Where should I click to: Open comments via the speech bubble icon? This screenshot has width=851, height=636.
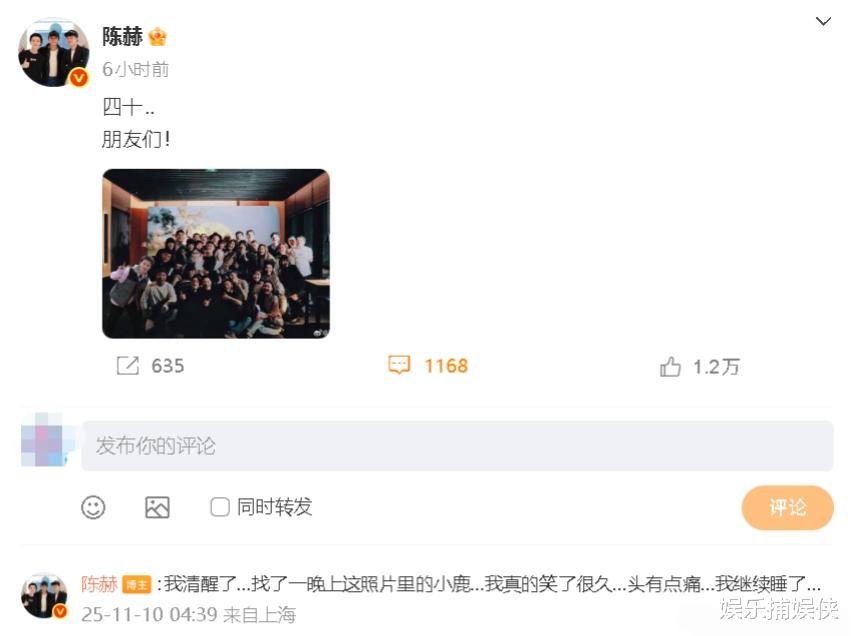tap(399, 365)
